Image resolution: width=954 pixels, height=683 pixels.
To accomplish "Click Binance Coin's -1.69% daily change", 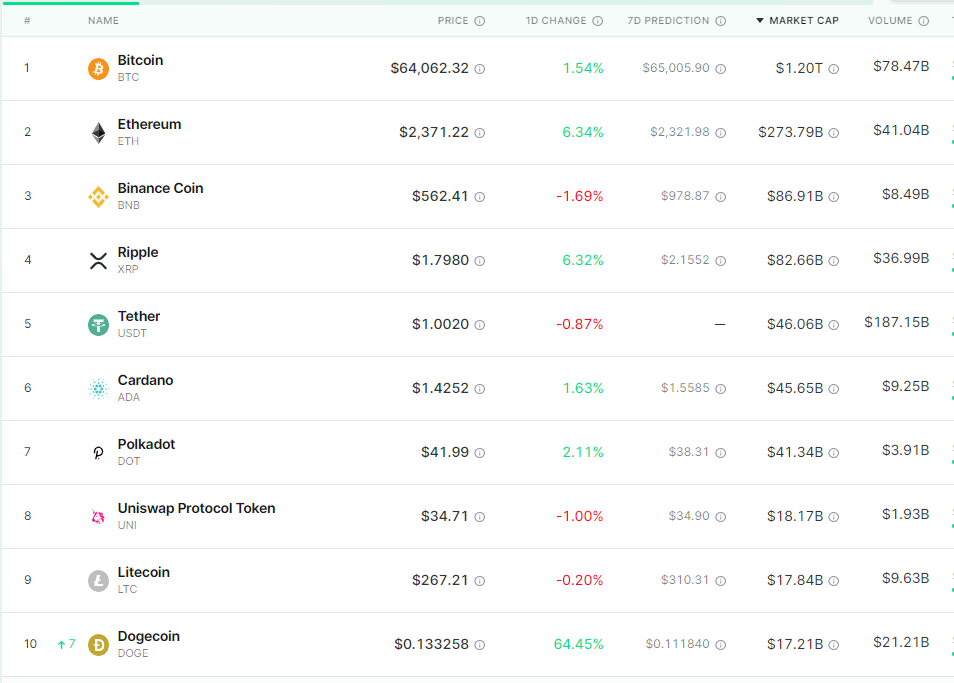I will point(580,196).
